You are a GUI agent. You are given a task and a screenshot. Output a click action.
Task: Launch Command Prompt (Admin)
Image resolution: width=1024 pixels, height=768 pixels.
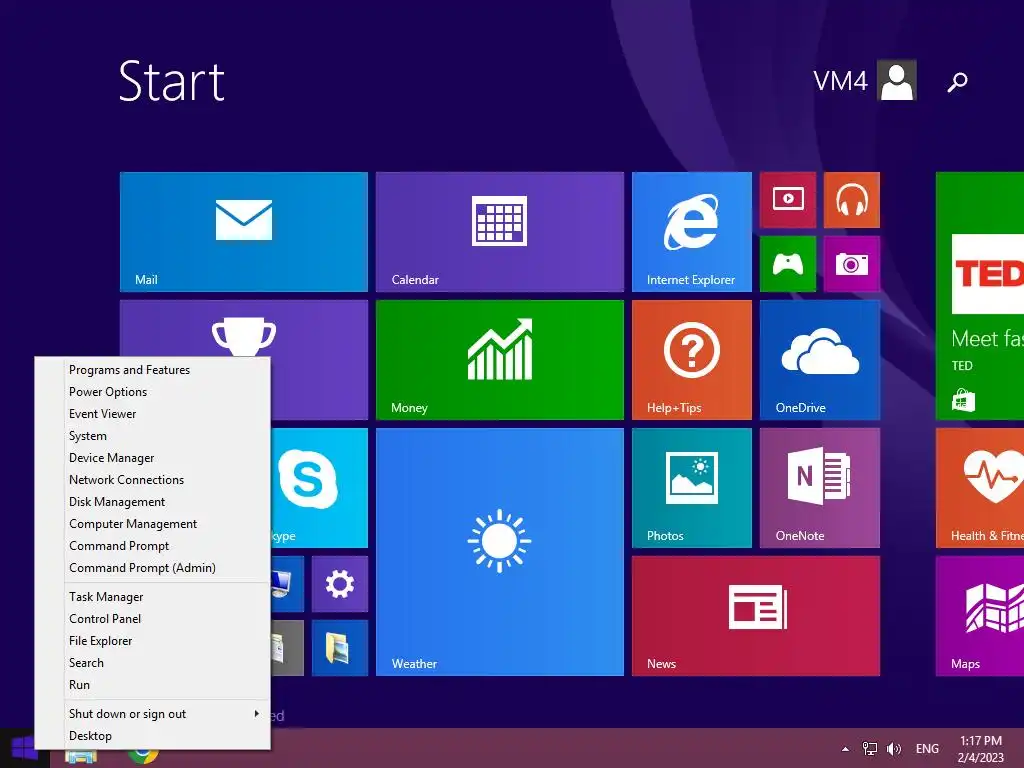click(153, 568)
